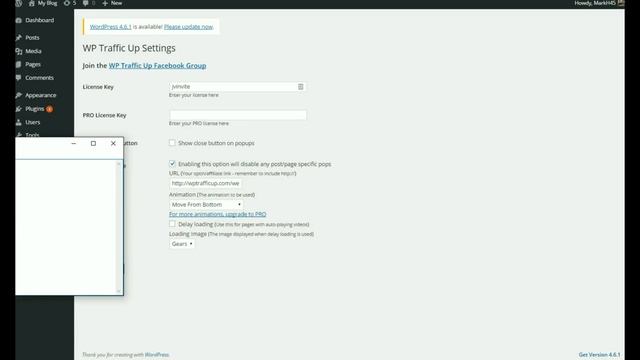
Task: Minimize the small popup window
Action: (73, 144)
